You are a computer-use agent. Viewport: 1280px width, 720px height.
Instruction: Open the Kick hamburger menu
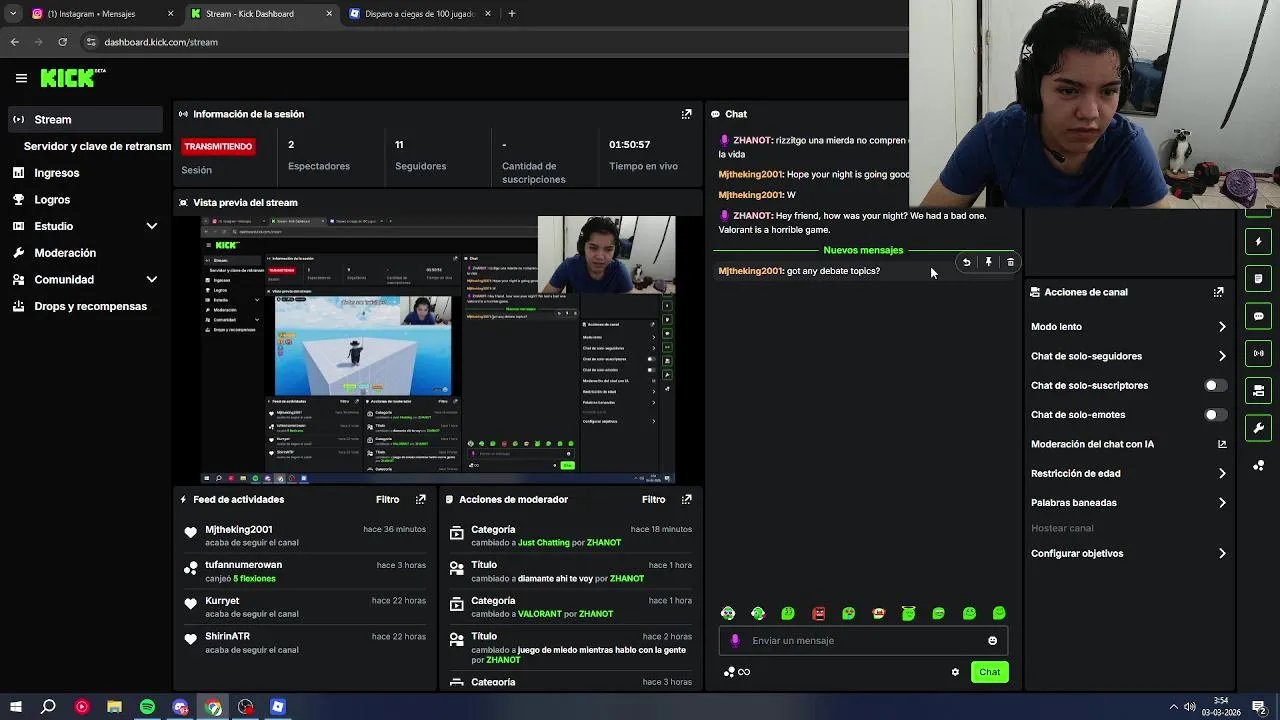point(21,78)
